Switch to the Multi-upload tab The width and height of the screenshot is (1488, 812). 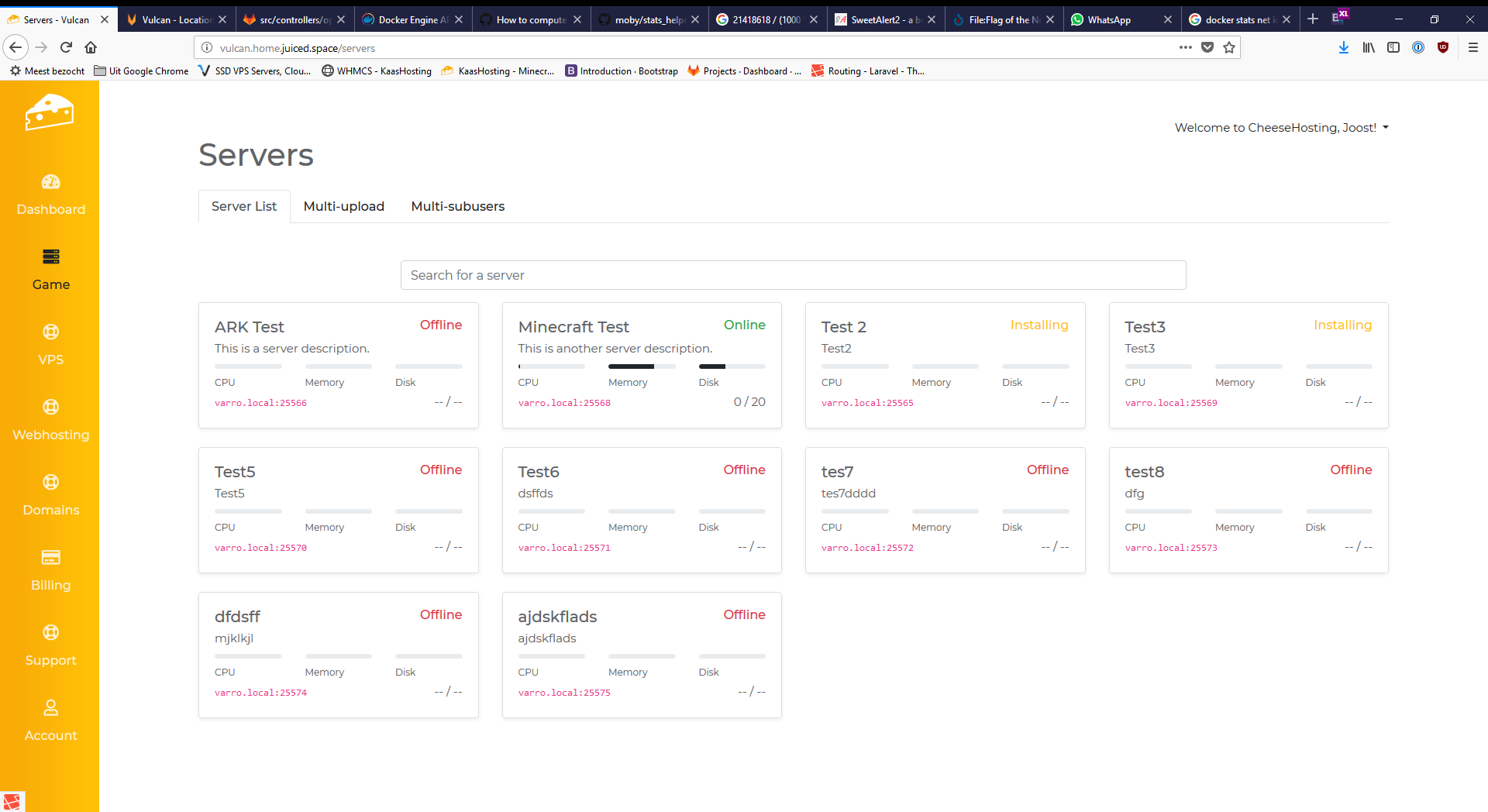coord(343,206)
